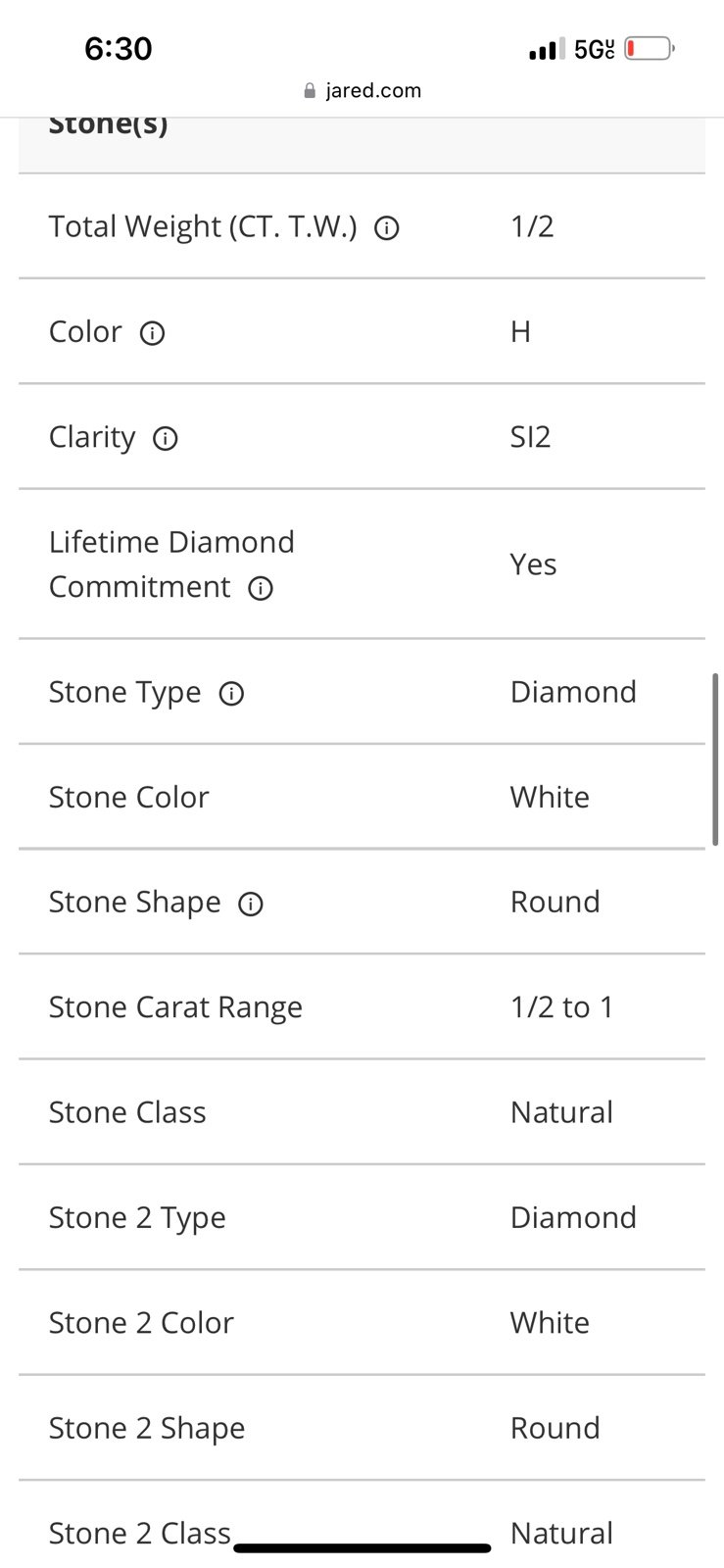
Task: Tap the Stone 2 Type label
Action: click(137, 1218)
